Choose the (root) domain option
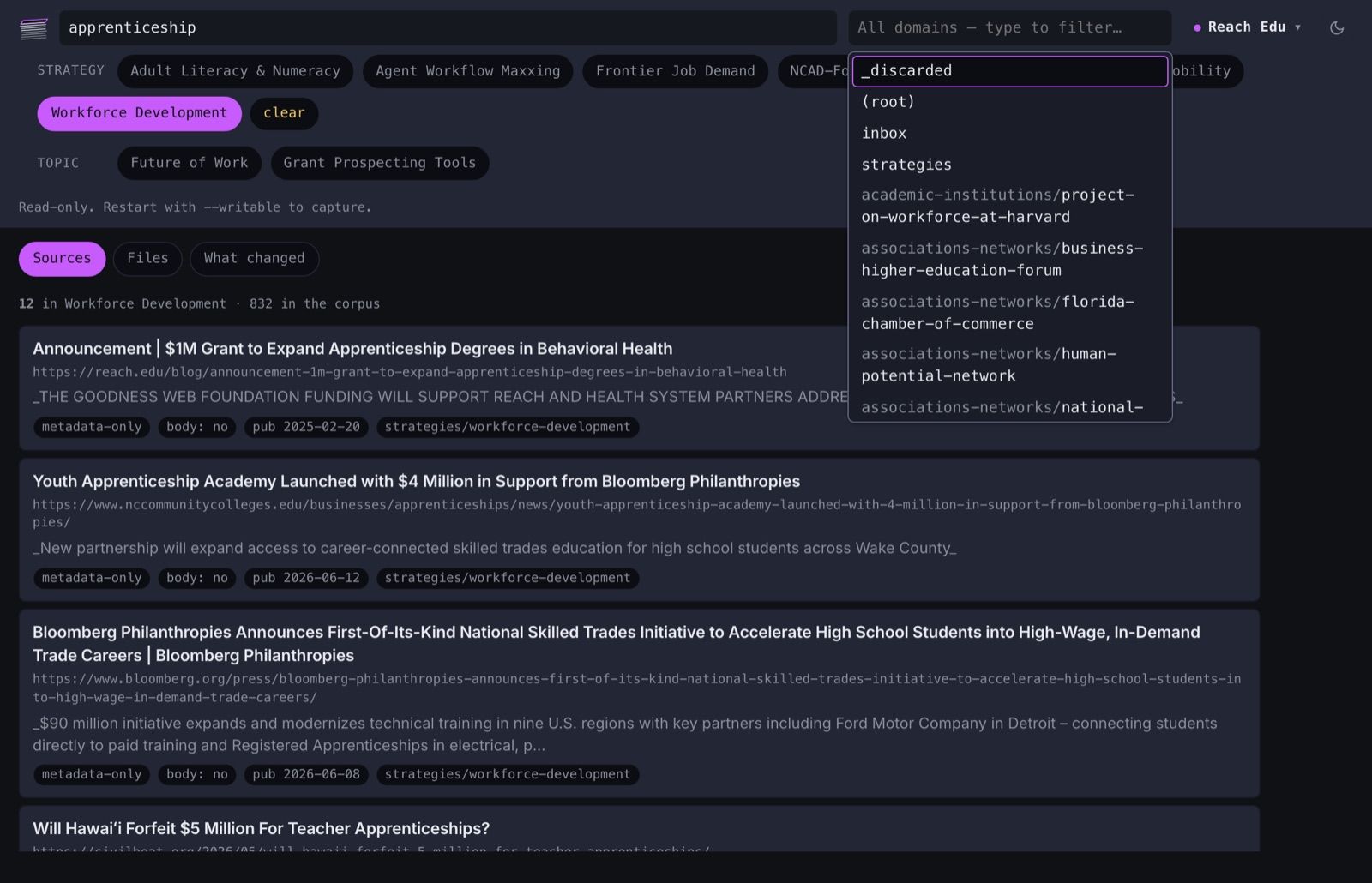 1009,102
